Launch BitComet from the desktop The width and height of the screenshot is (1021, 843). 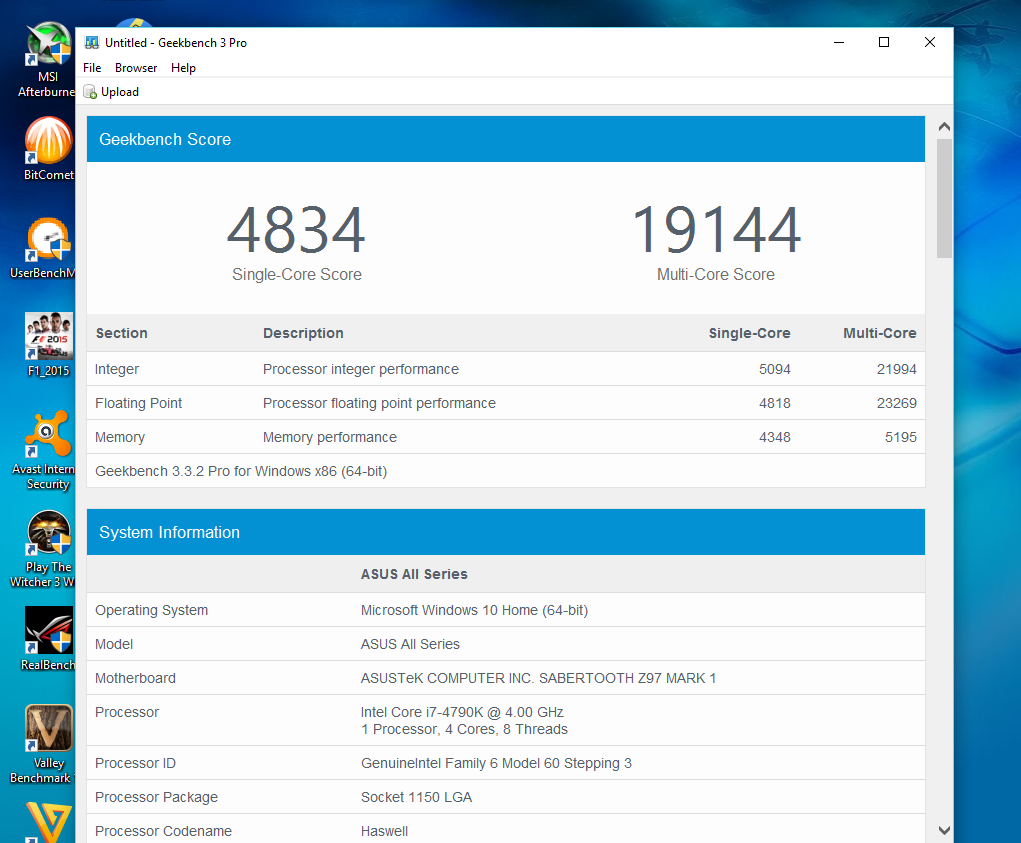pyautogui.click(x=48, y=148)
